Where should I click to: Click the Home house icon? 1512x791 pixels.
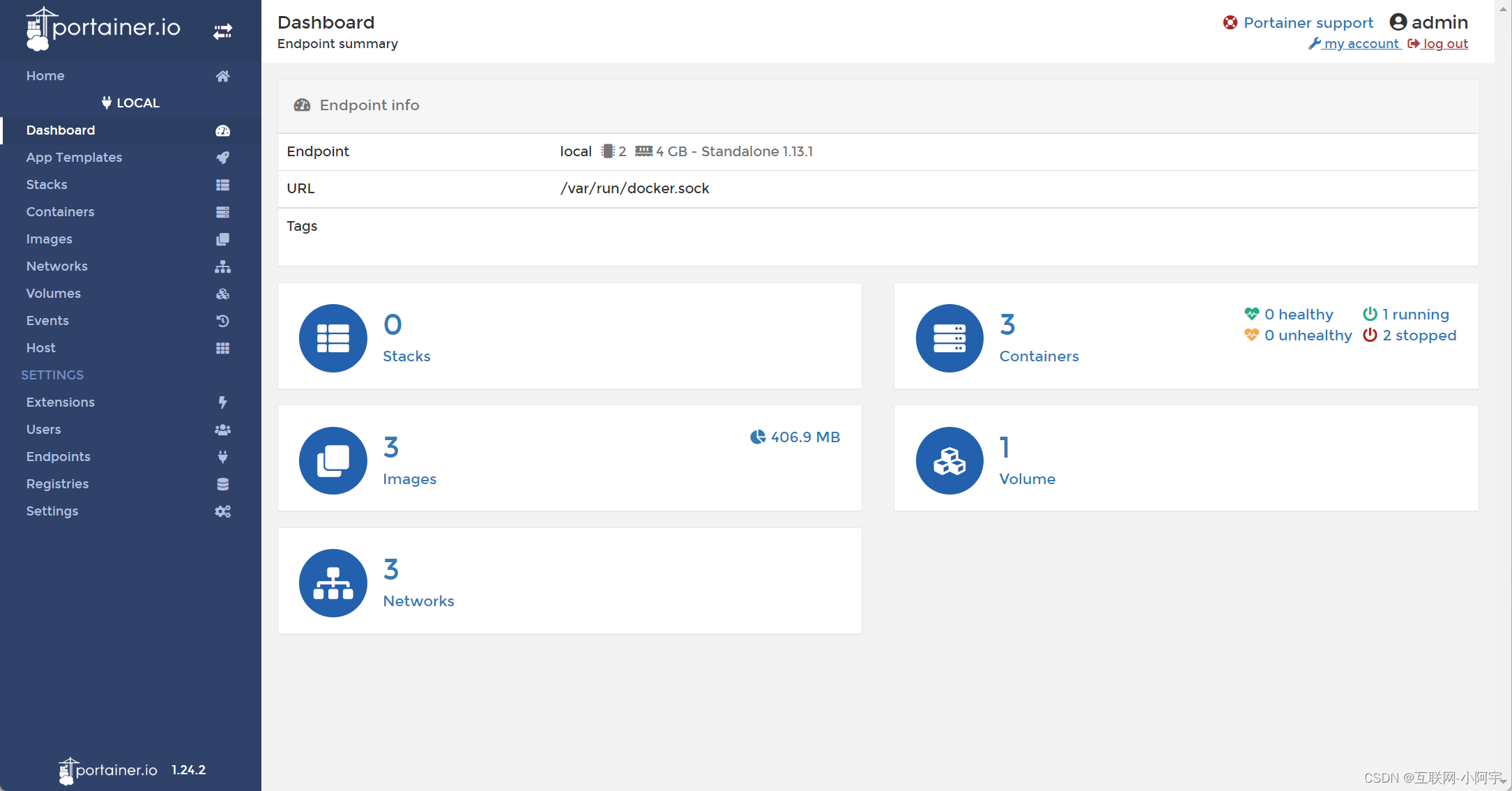click(222, 76)
